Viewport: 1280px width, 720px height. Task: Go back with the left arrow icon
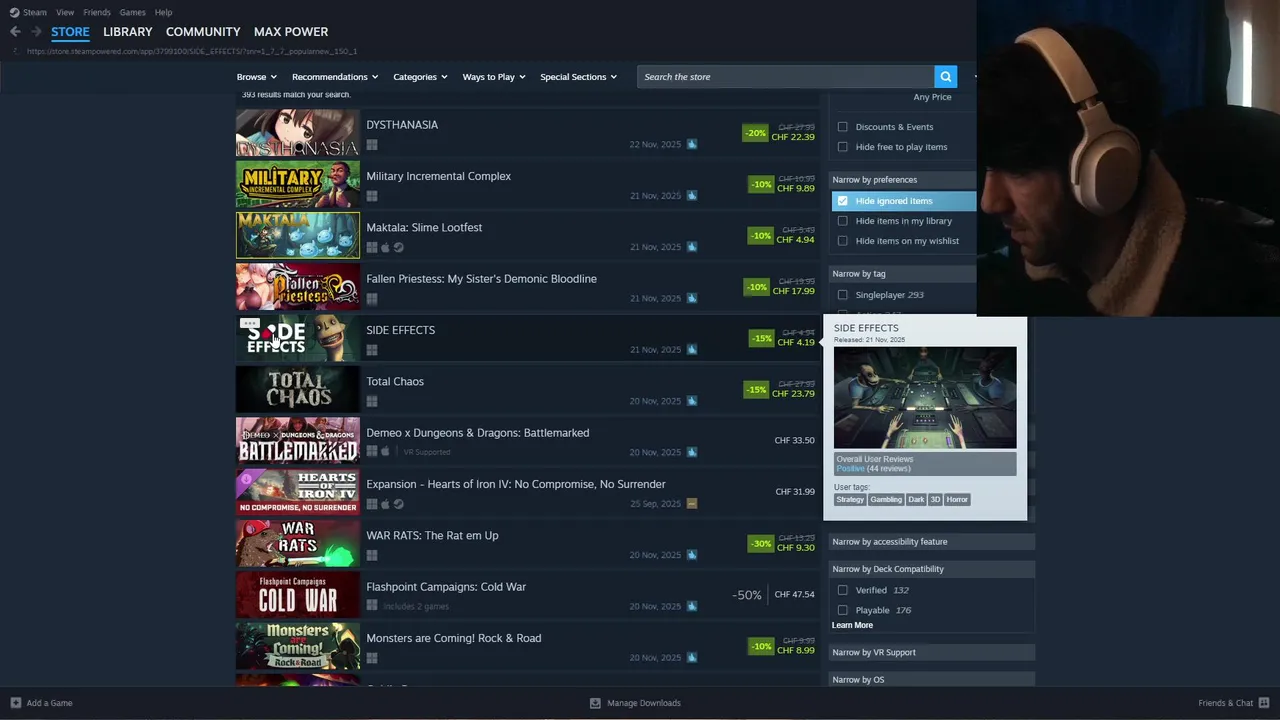pos(15,32)
